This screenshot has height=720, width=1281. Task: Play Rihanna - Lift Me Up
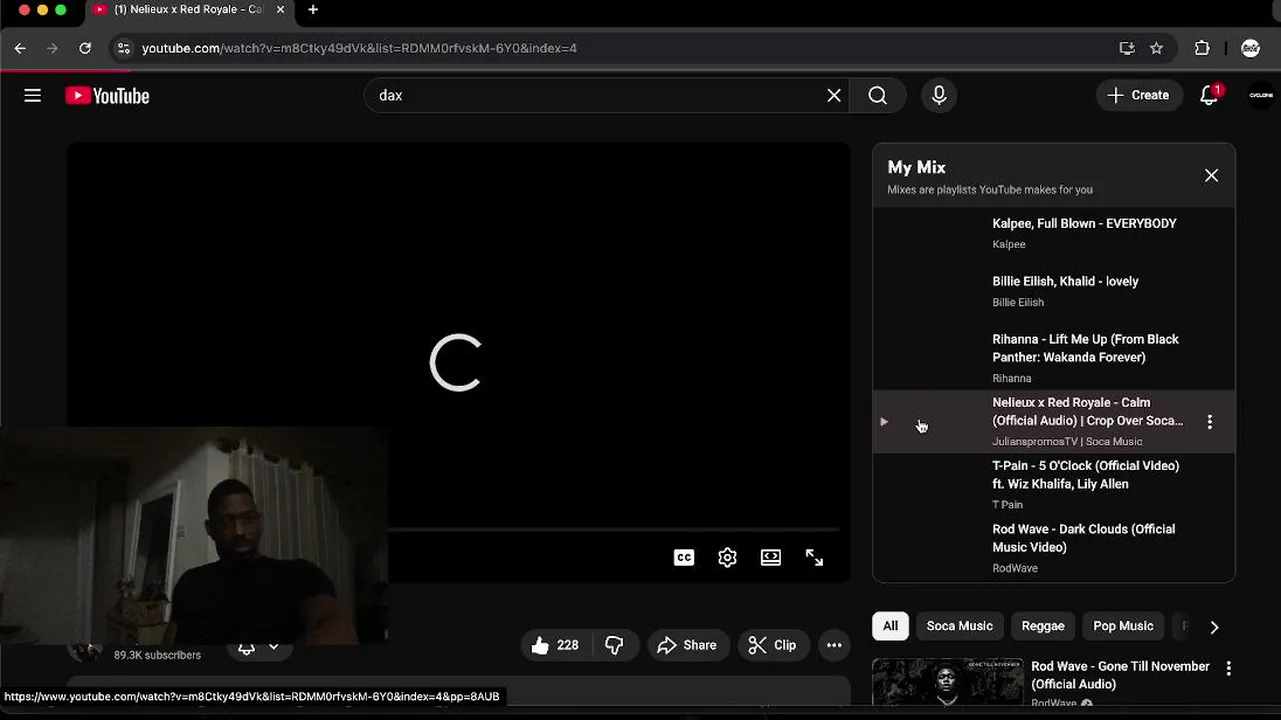(1054, 357)
